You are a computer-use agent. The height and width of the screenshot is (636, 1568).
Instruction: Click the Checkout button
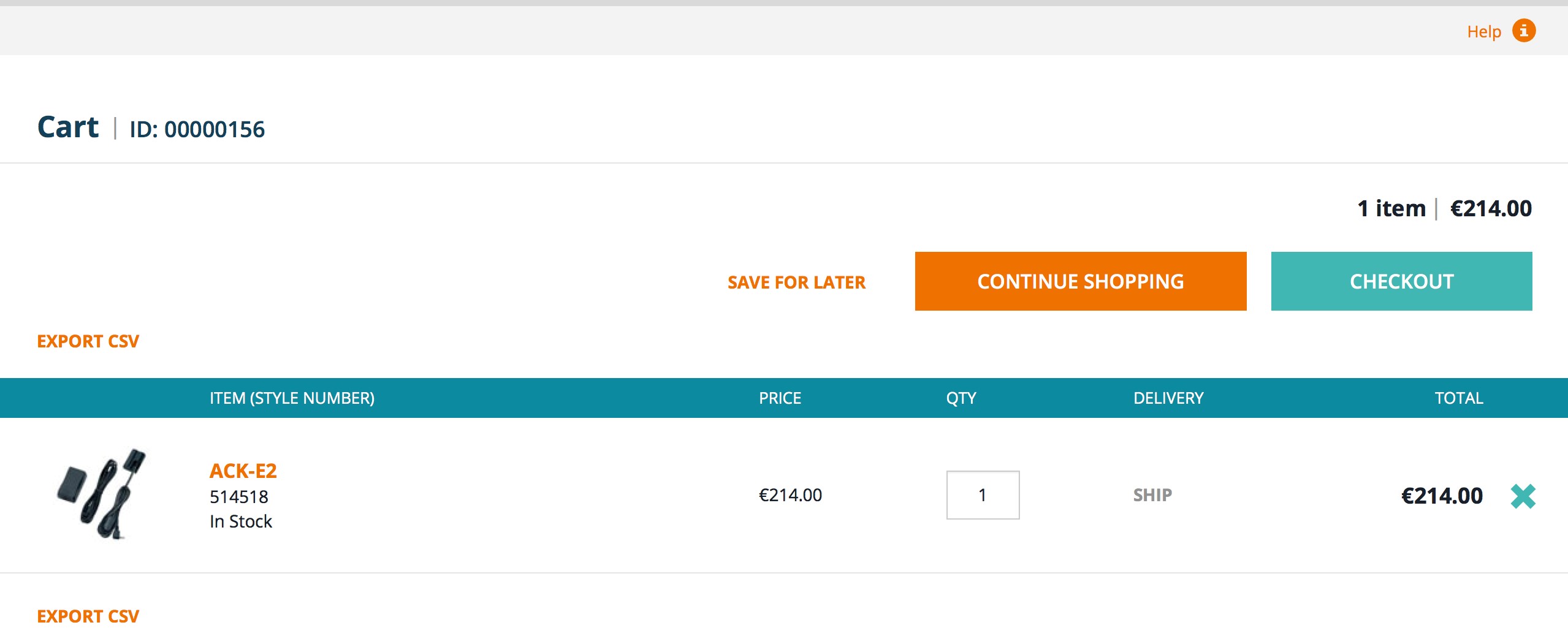(1401, 281)
